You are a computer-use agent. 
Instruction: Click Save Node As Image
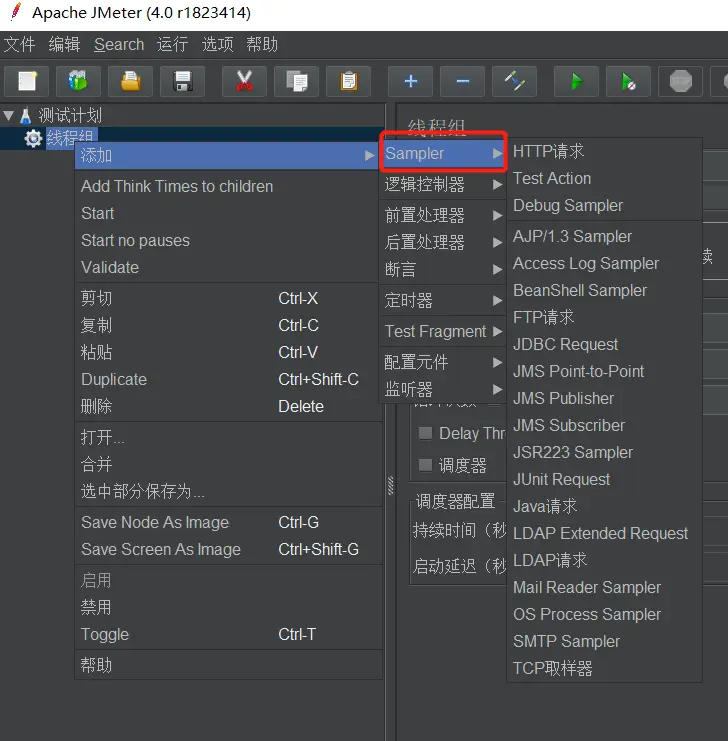pyautogui.click(x=227, y=522)
